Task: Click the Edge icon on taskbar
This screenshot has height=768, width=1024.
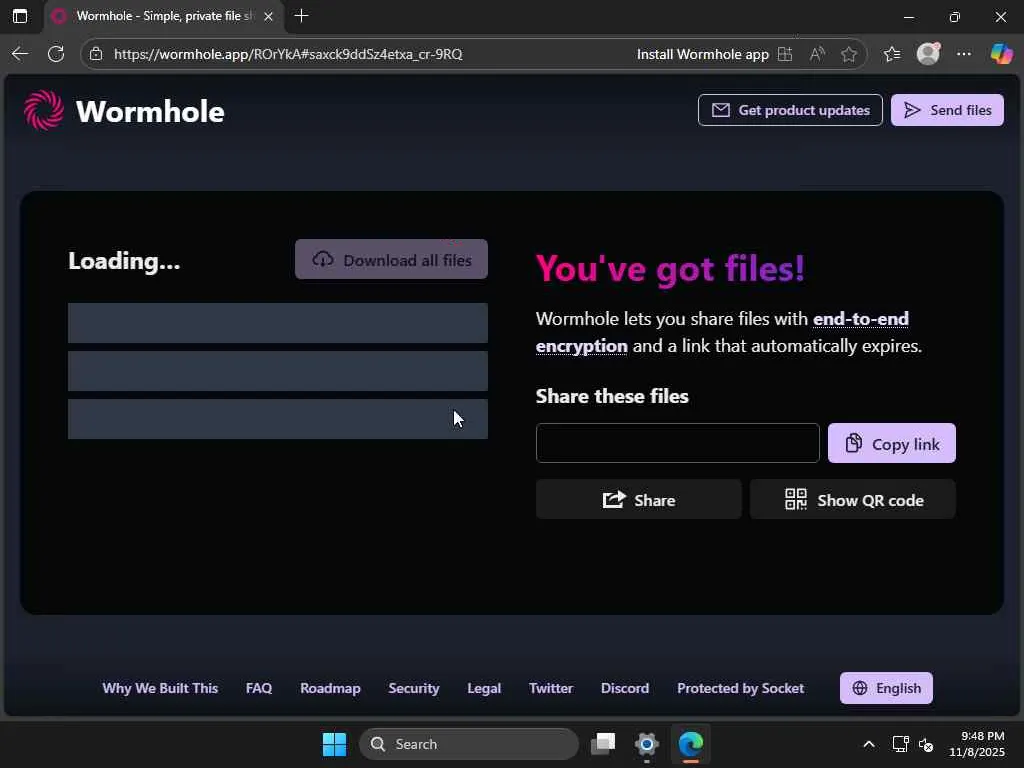Action: (690, 744)
